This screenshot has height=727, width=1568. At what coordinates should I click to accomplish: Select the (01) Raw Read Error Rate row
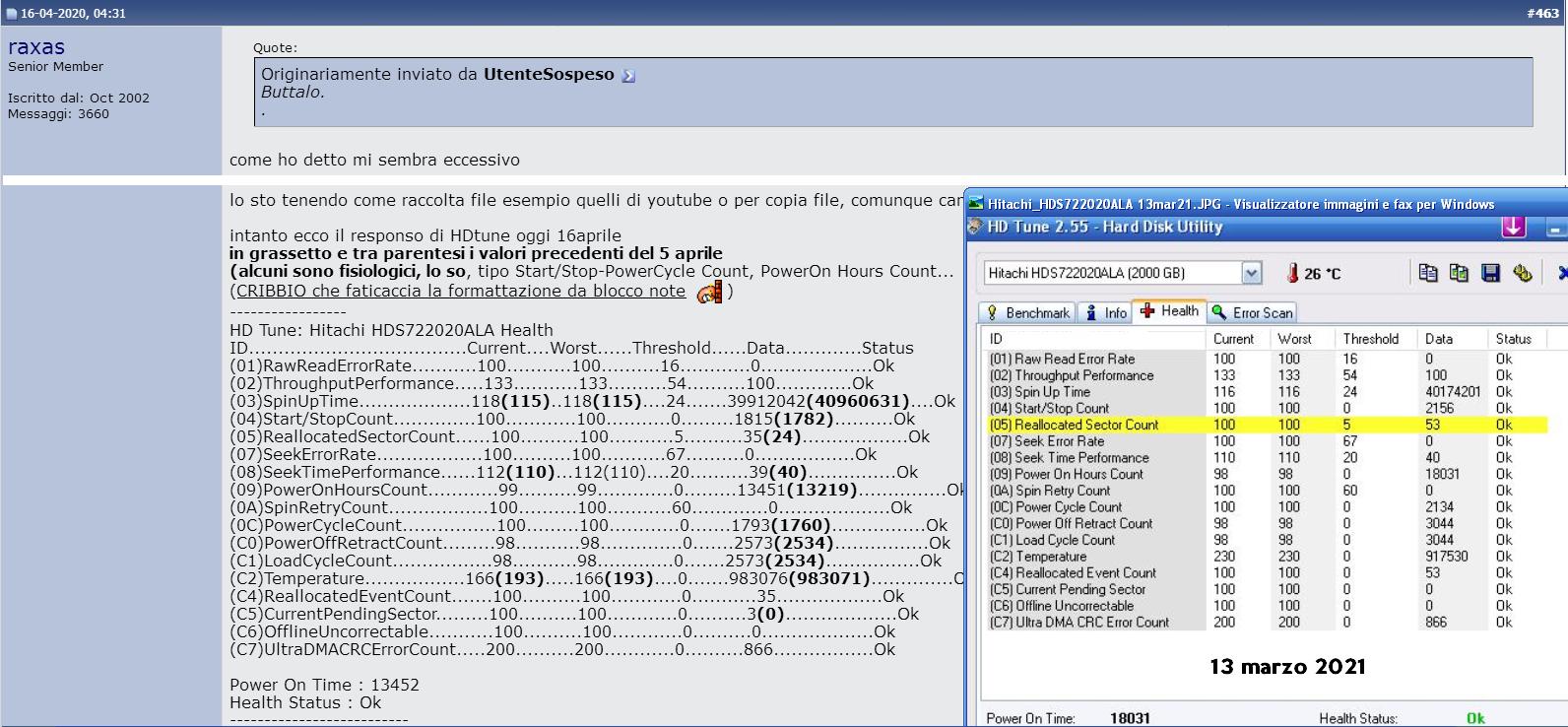[1267, 359]
